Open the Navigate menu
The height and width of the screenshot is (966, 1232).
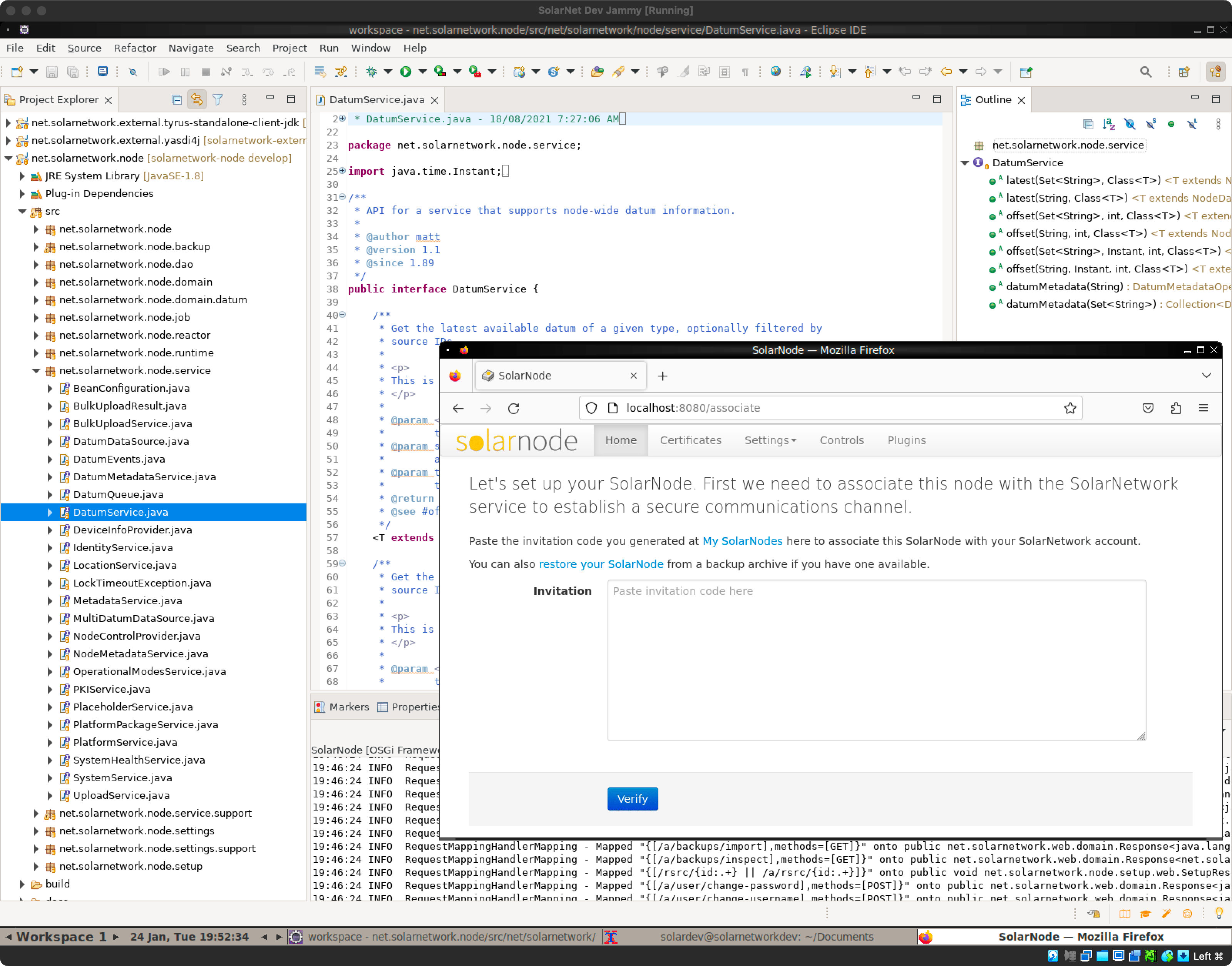click(x=191, y=48)
